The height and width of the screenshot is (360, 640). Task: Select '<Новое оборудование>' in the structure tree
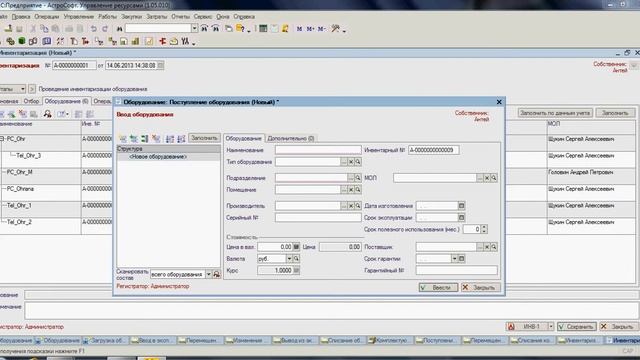point(158,157)
